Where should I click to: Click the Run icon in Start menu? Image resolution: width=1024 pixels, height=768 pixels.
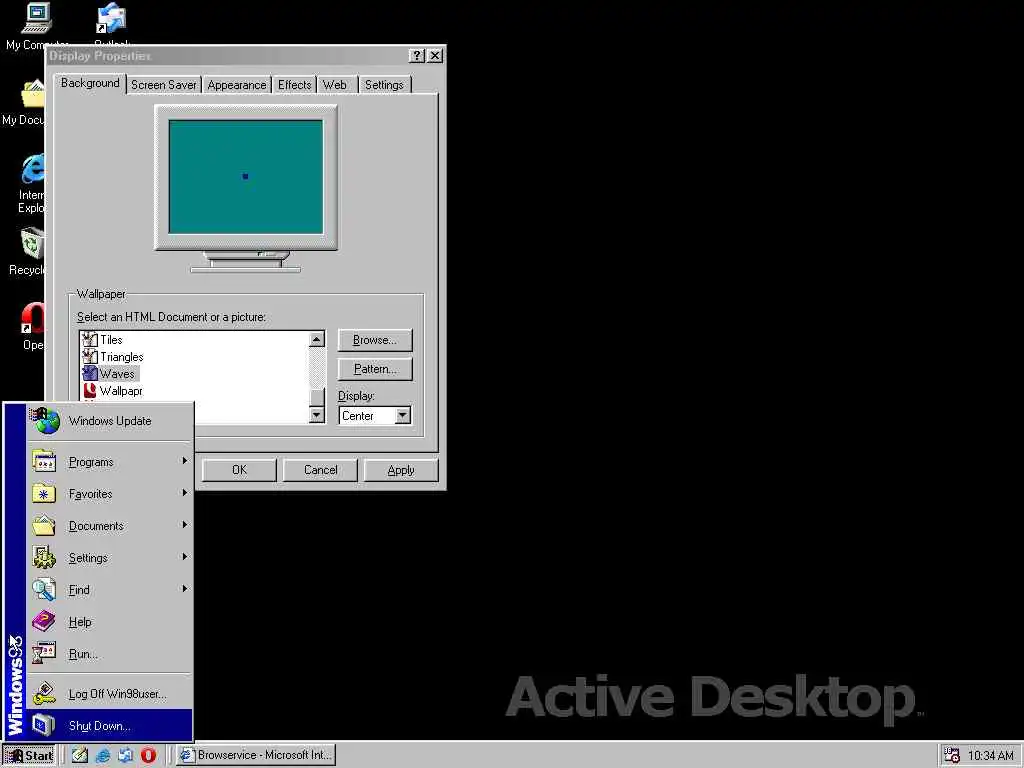pos(44,653)
